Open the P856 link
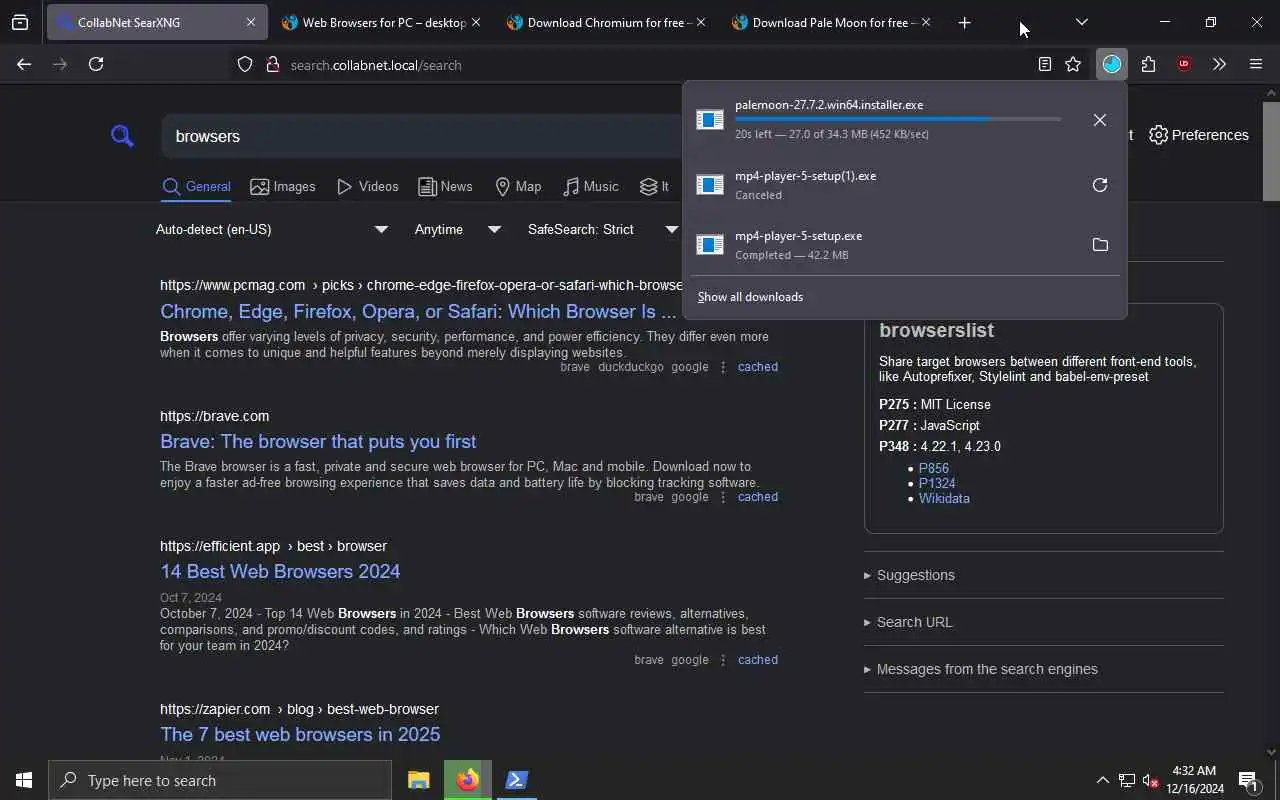1280x800 pixels. coord(934,468)
